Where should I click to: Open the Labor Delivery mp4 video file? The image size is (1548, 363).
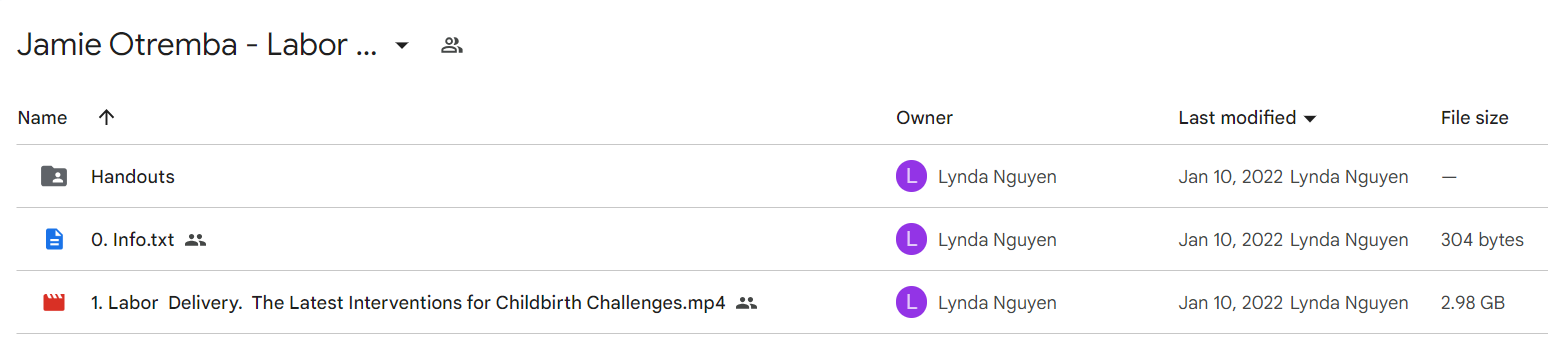pyautogui.click(x=408, y=303)
